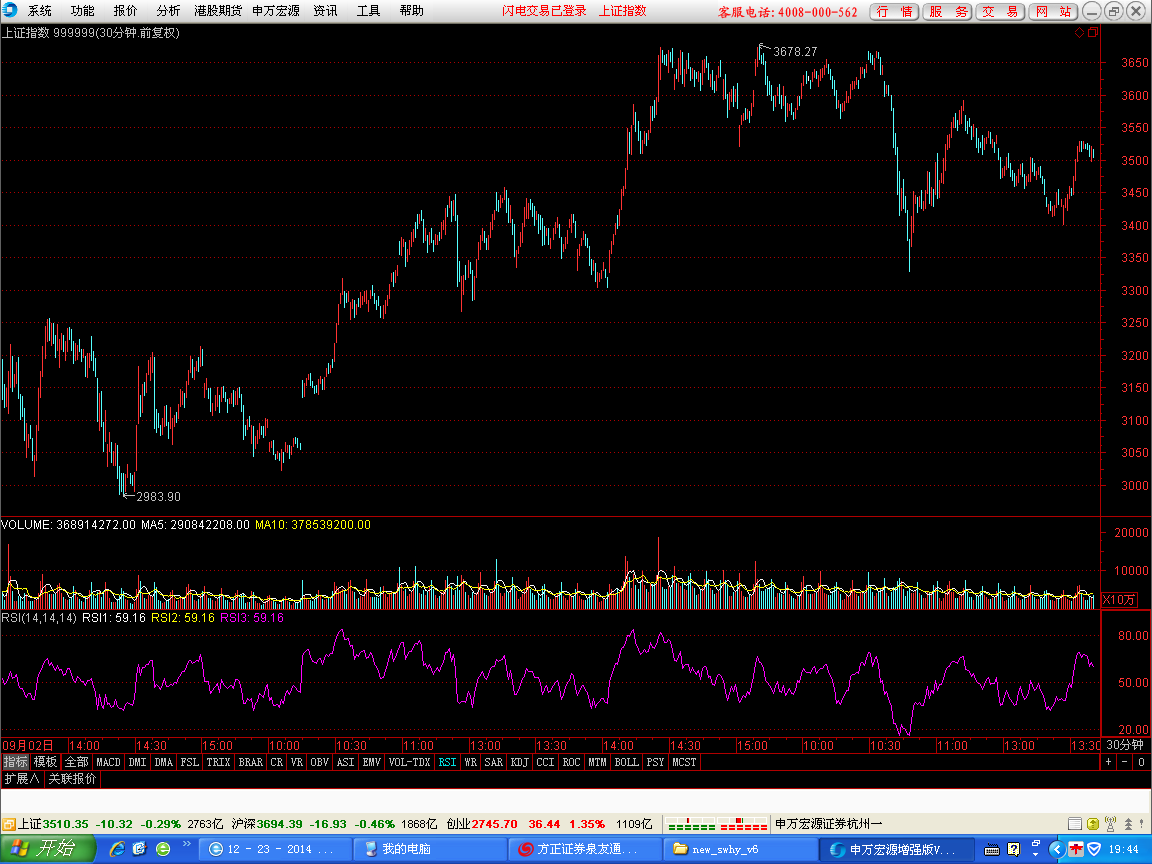
Task: Expand hidden tray icons with the arrow
Action: 1057,849
